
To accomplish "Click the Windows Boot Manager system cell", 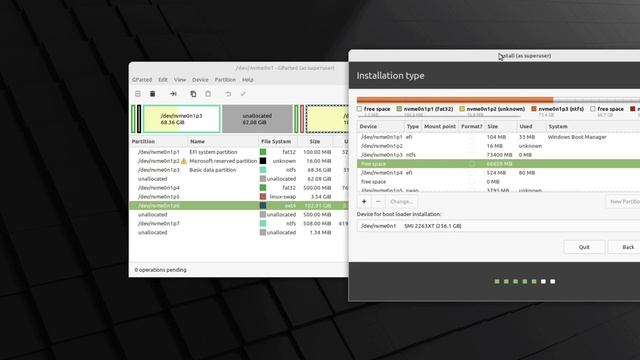I will click(577, 137).
